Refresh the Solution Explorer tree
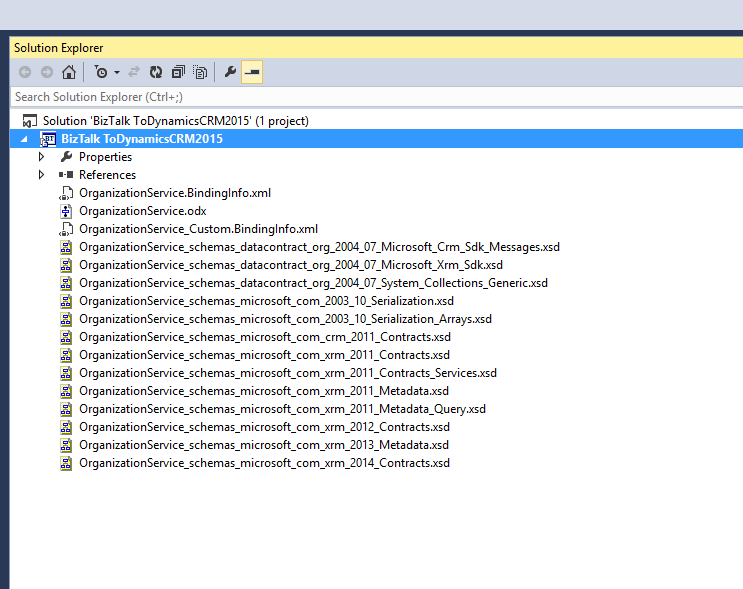 tap(156, 72)
